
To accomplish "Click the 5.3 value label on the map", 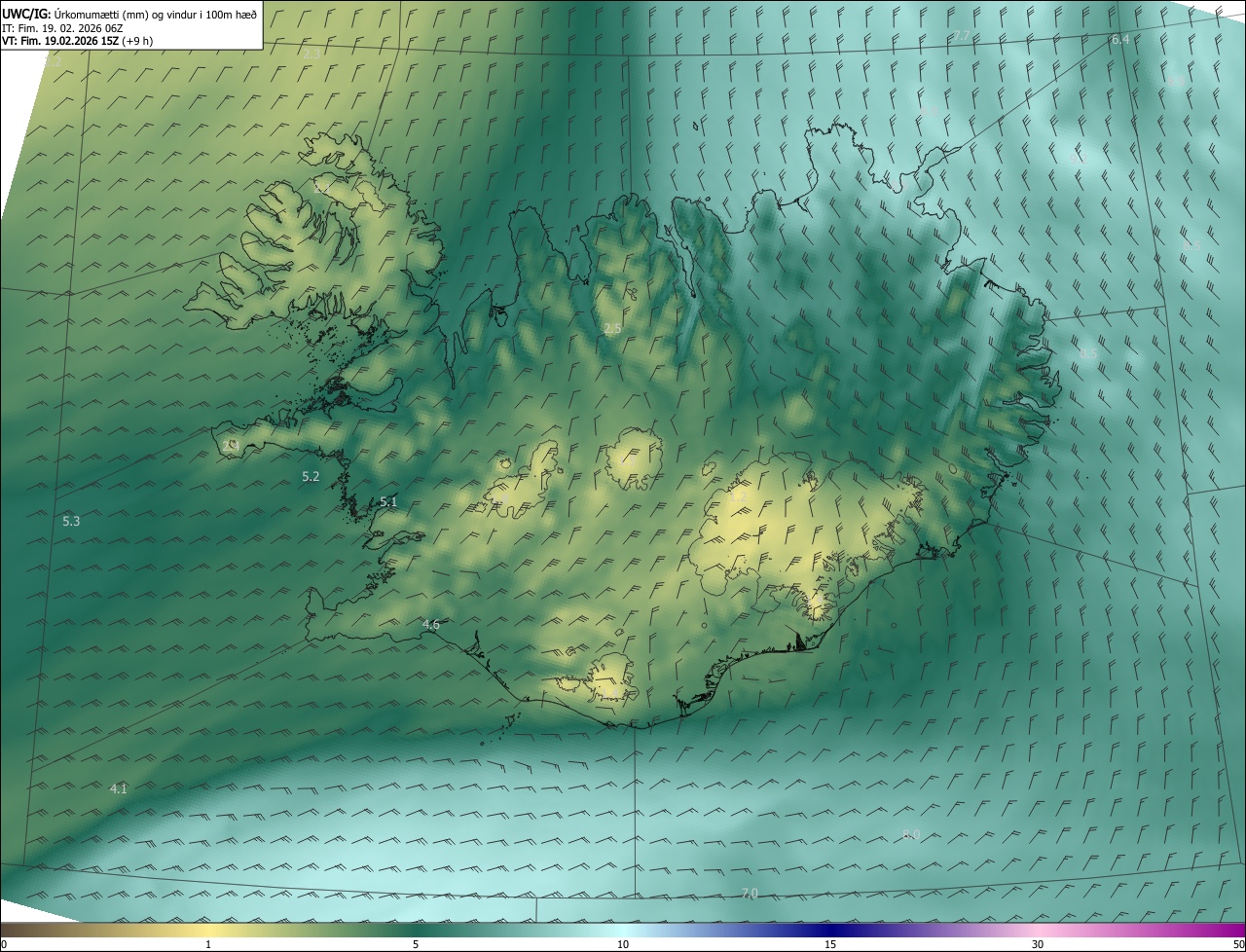I will coord(71,522).
